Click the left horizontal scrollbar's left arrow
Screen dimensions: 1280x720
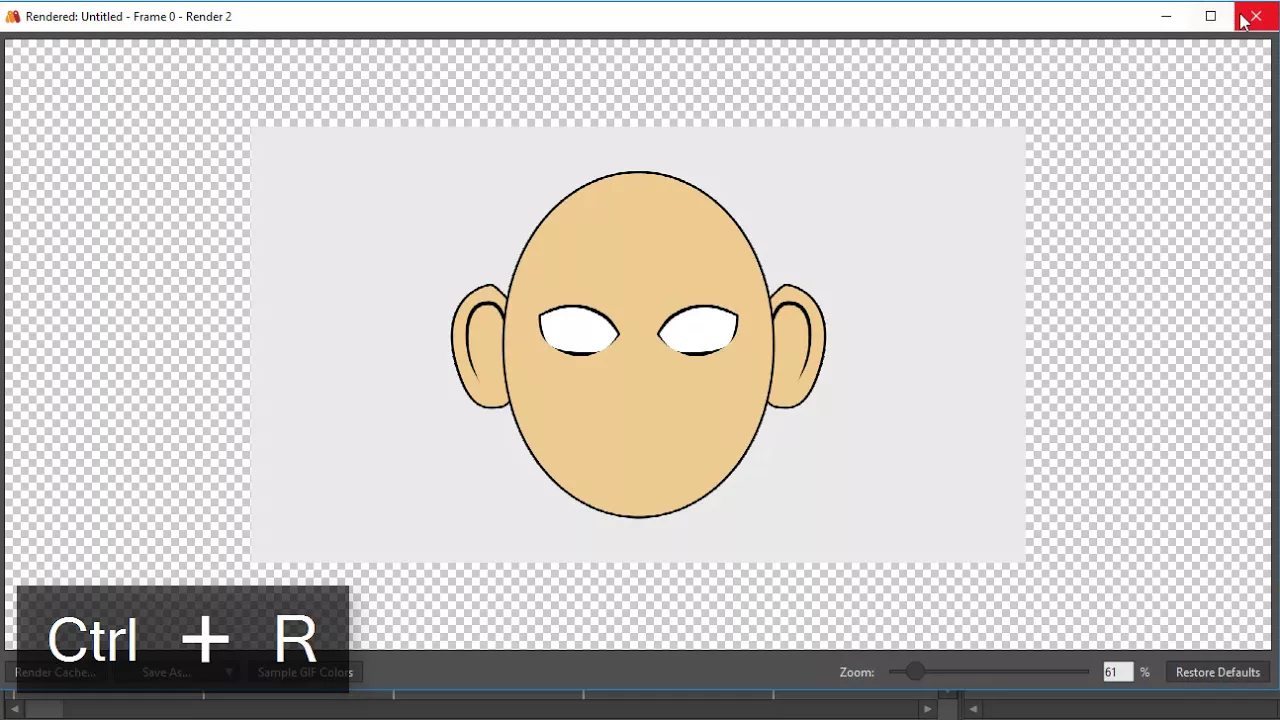point(14,709)
